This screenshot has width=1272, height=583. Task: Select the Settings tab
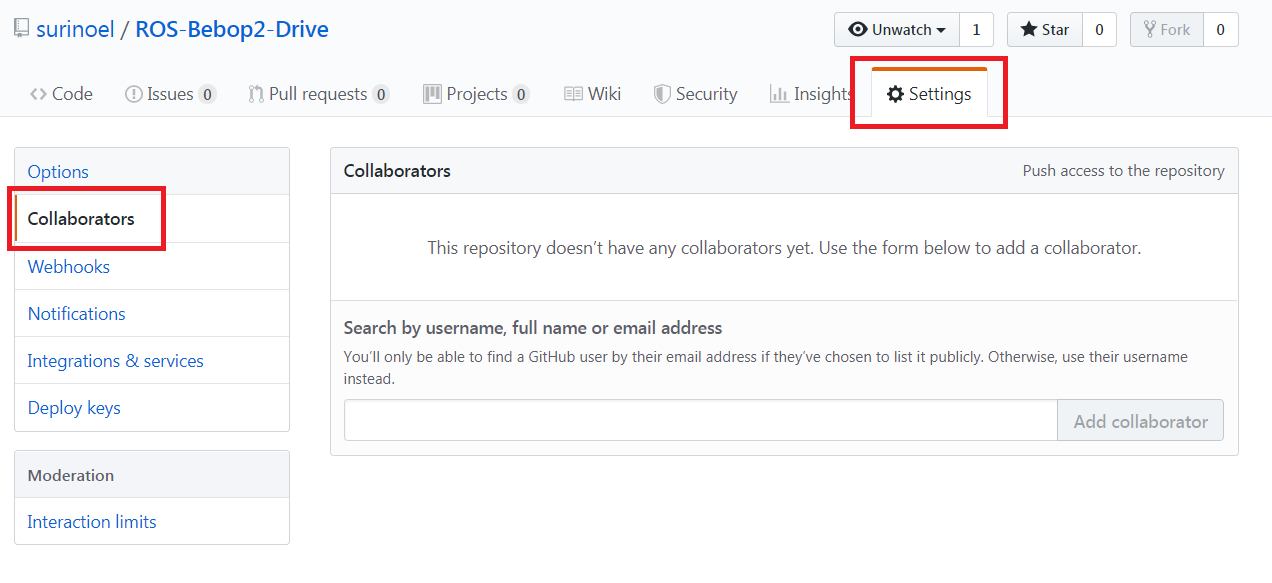coord(929,94)
